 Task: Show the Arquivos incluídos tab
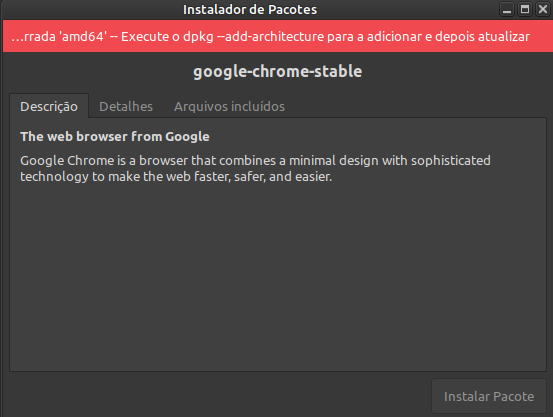point(229,106)
